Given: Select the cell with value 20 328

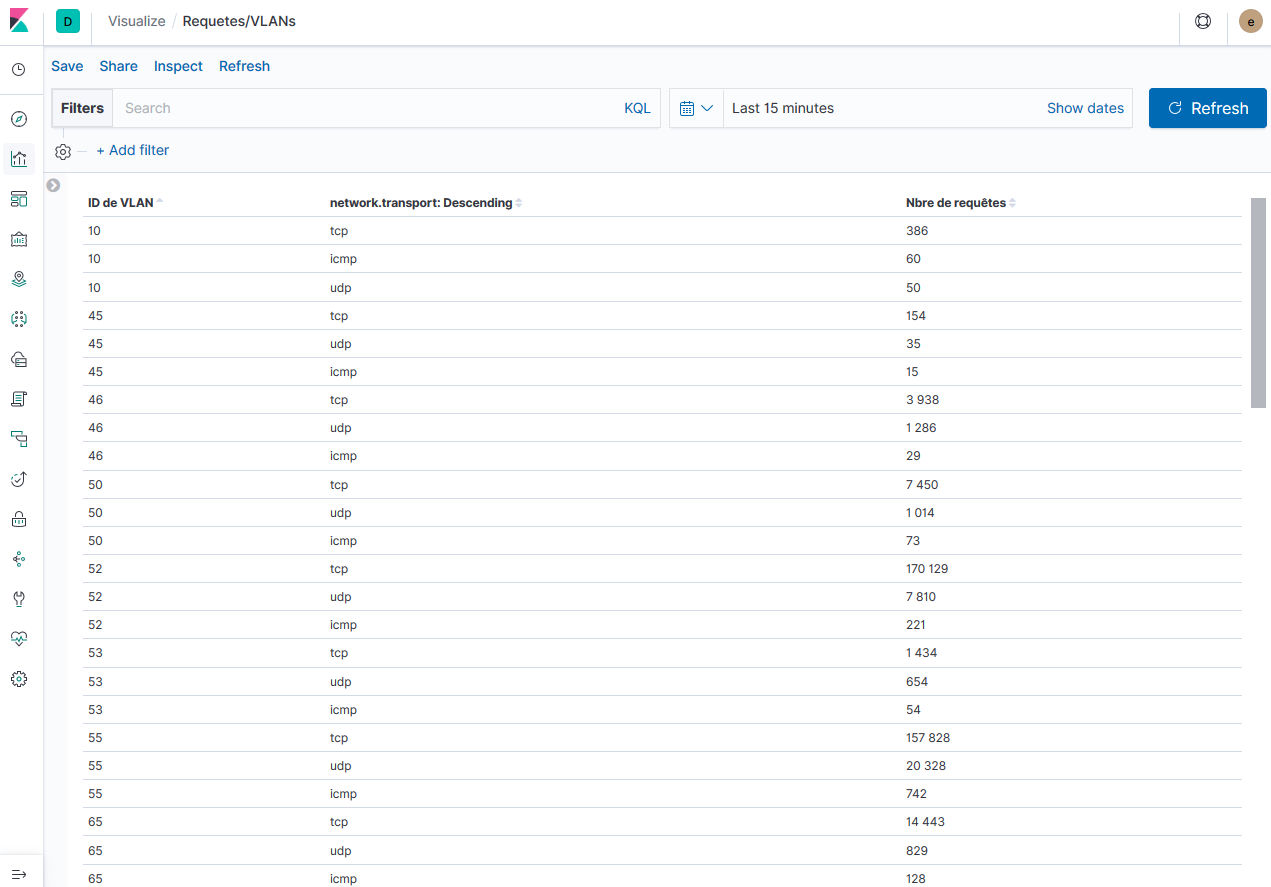Looking at the screenshot, I should (x=926, y=765).
